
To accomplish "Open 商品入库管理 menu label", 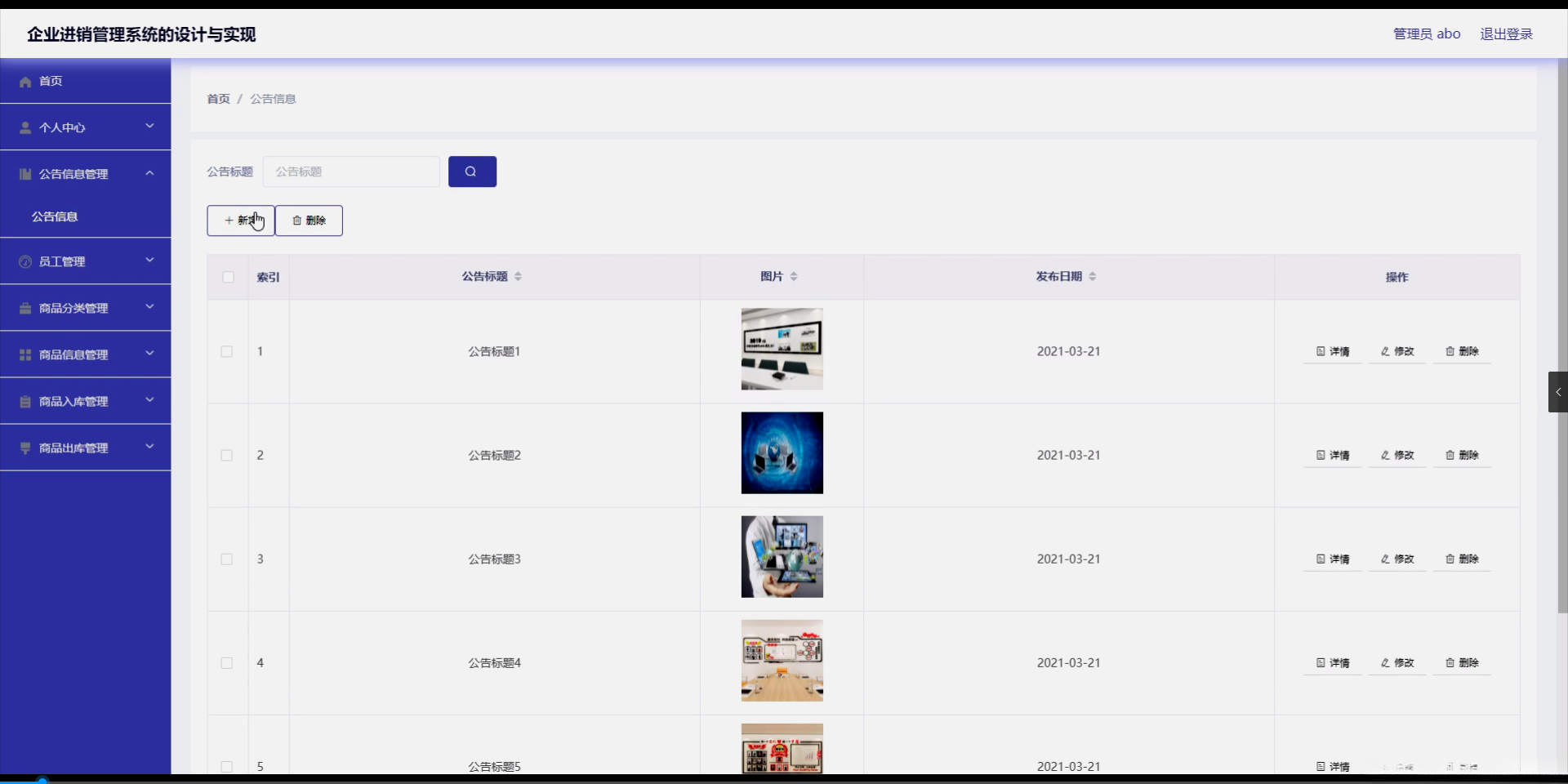I will click(73, 401).
